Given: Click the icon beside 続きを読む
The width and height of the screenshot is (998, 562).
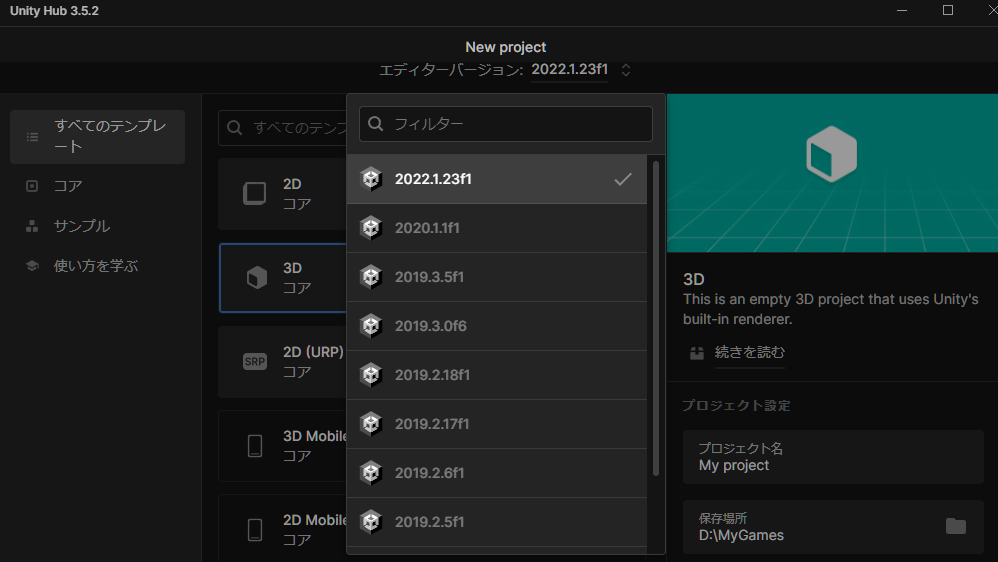Looking at the screenshot, I should pyautogui.click(x=697, y=353).
